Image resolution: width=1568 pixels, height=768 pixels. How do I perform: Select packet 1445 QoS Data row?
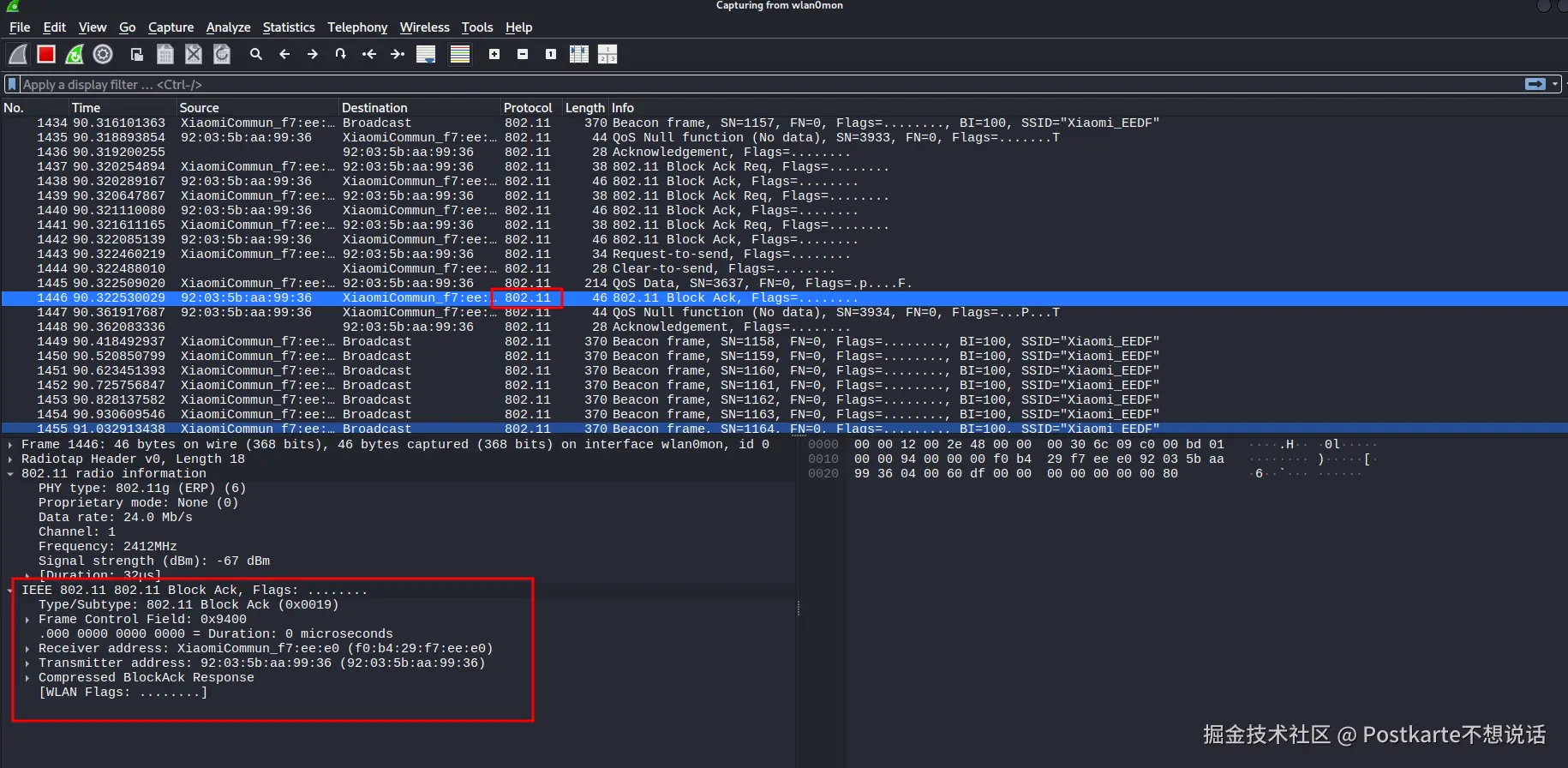[784, 283]
